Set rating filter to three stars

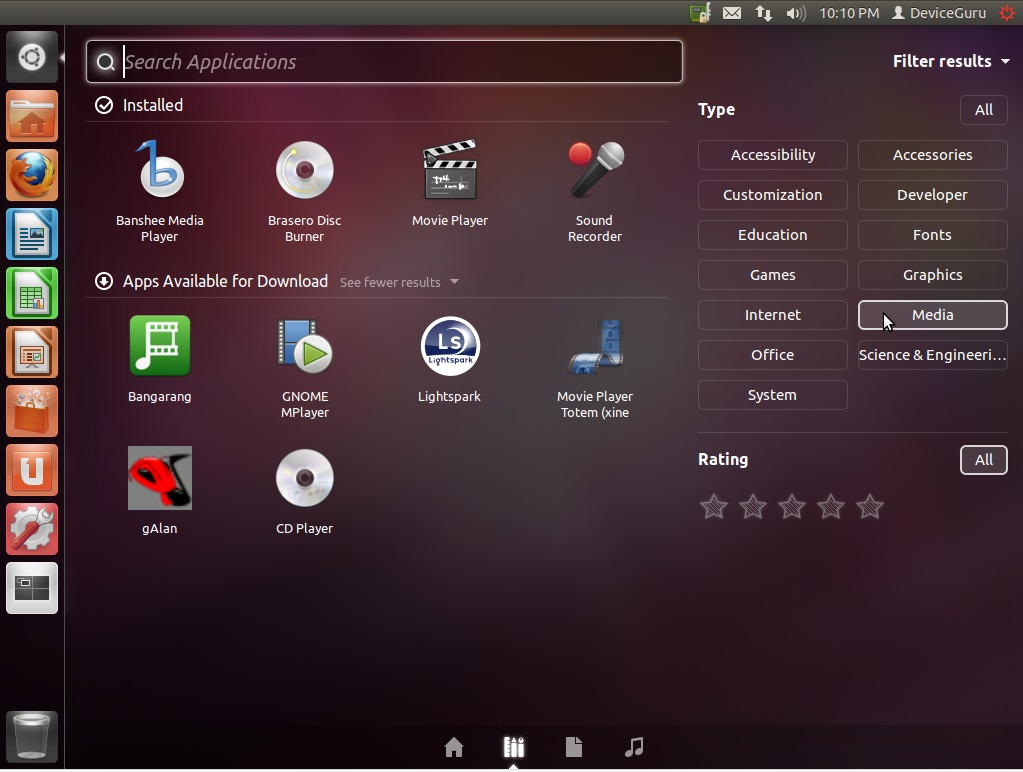792,506
